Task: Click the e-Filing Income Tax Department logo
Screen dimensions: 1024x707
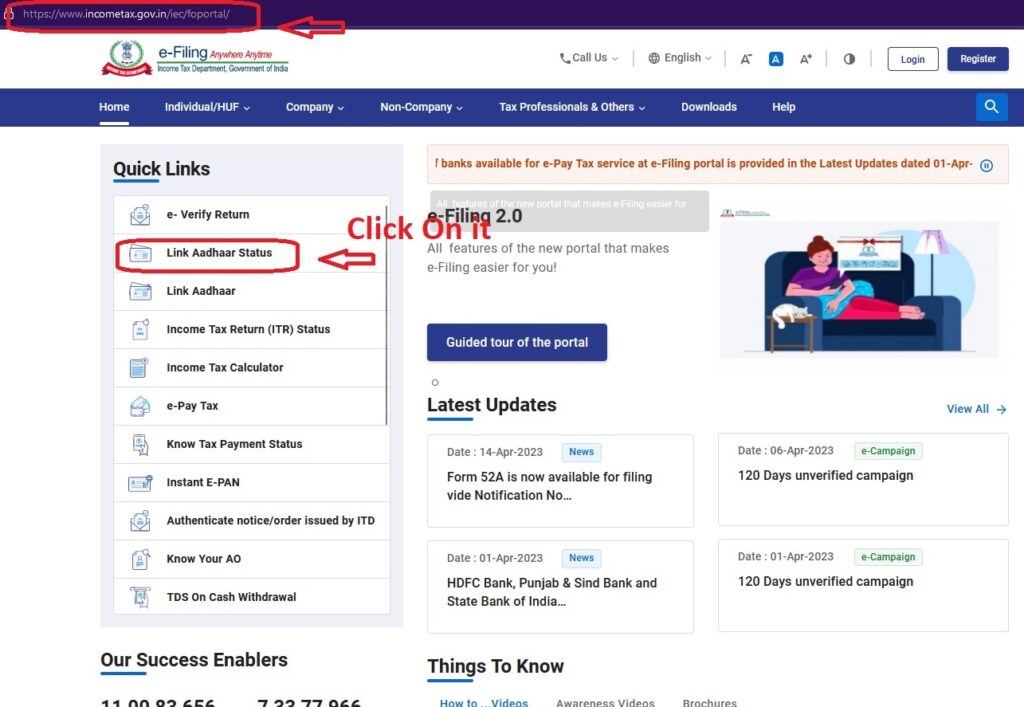Action: tap(195, 58)
